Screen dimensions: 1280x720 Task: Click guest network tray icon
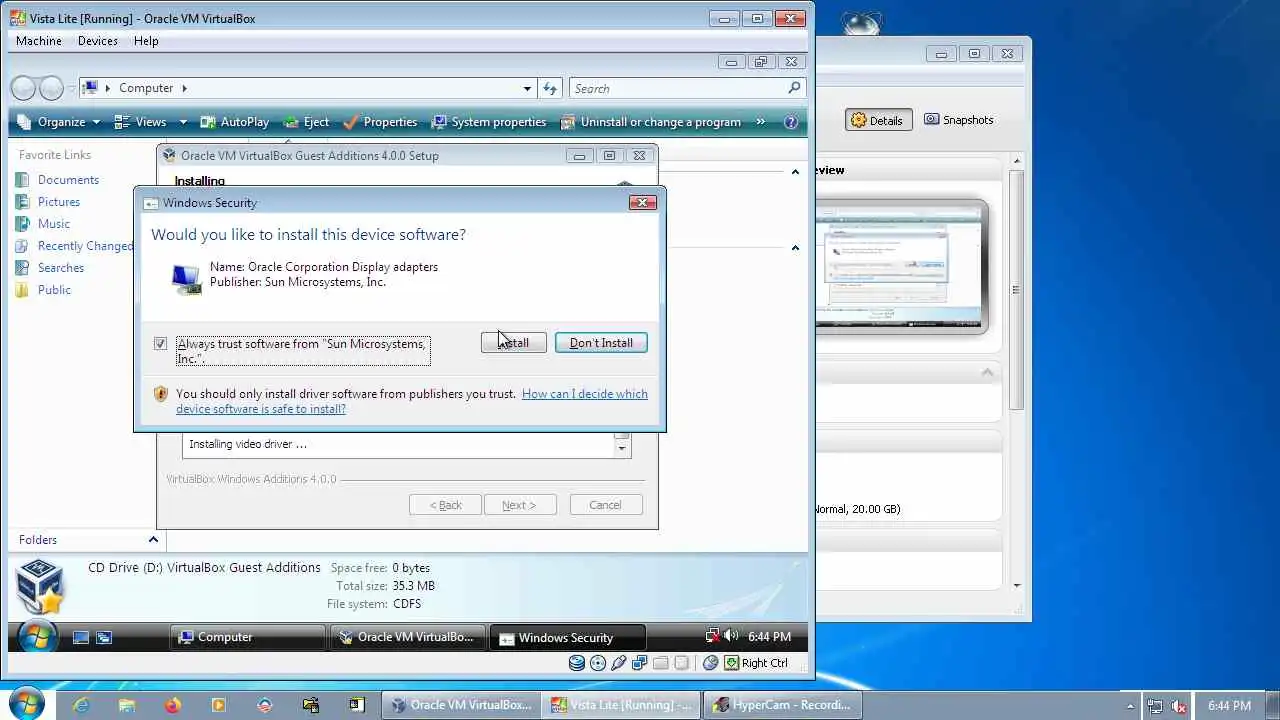pyautogui.click(x=712, y=636)
